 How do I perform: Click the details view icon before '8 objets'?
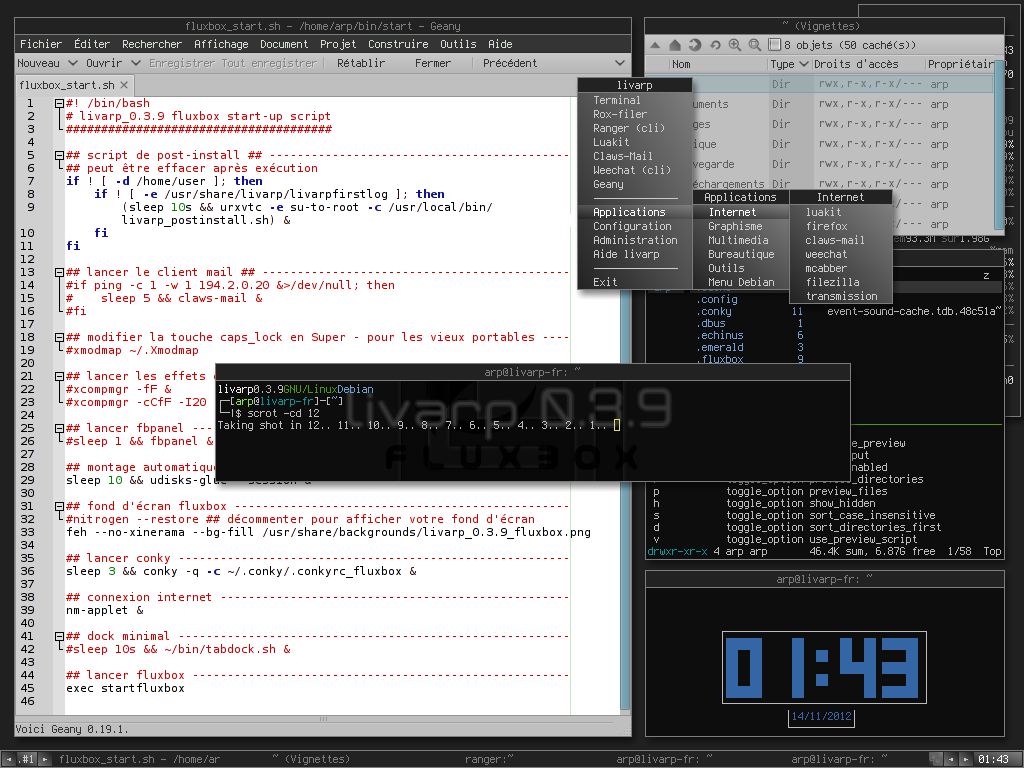[x=775, y=45]
